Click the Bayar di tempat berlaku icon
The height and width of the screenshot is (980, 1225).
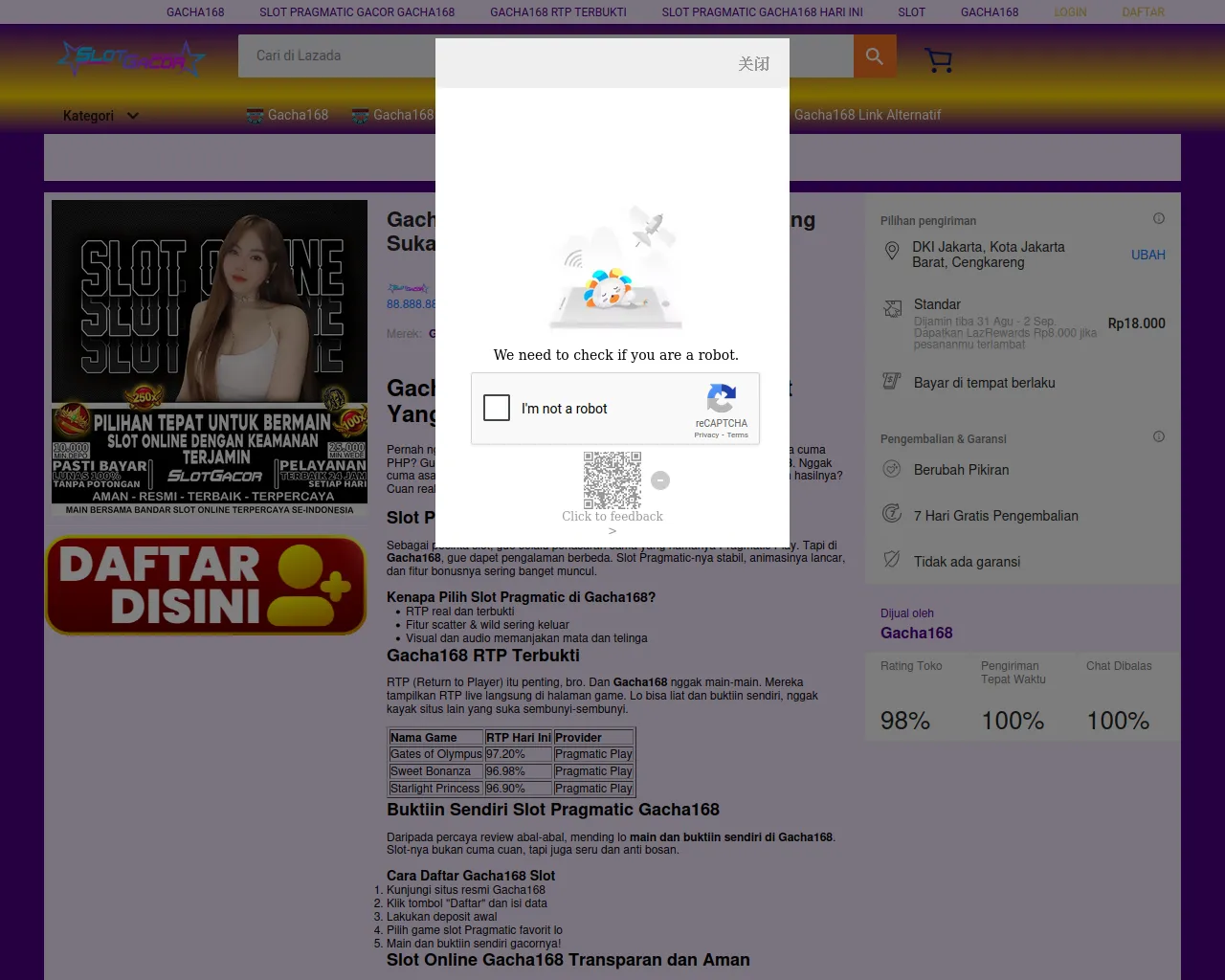coord(892,381)
